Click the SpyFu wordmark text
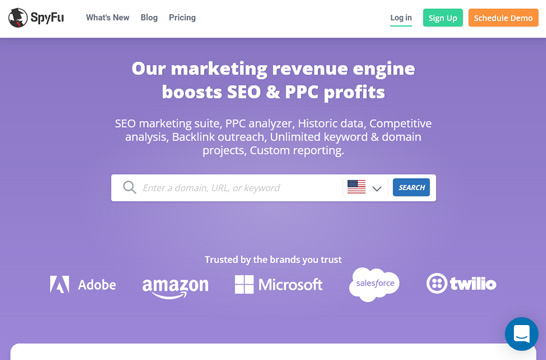This screenshot has height=360, width=546. tap(47, 17)
